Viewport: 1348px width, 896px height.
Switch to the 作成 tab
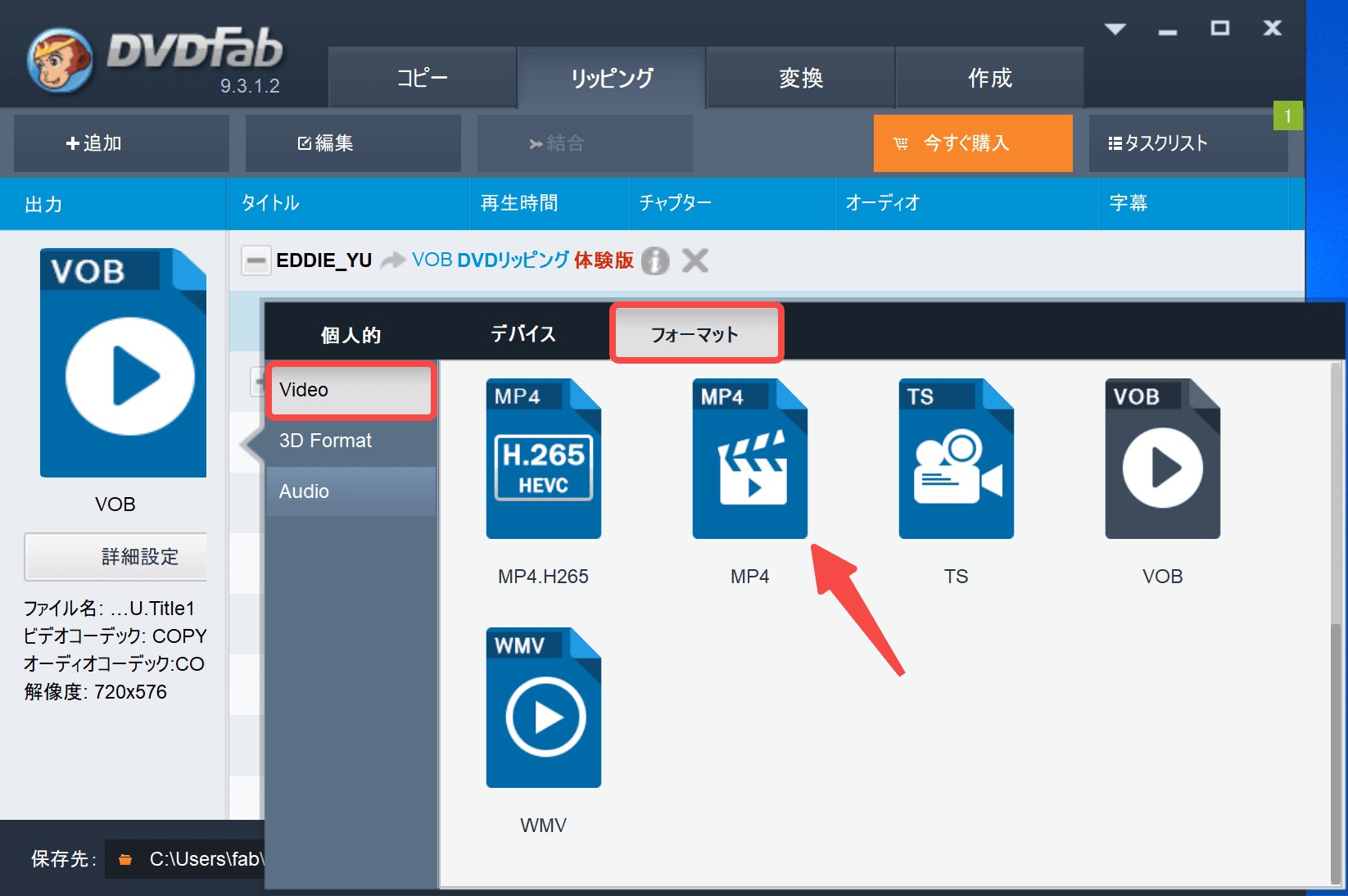tap(990, 78)
